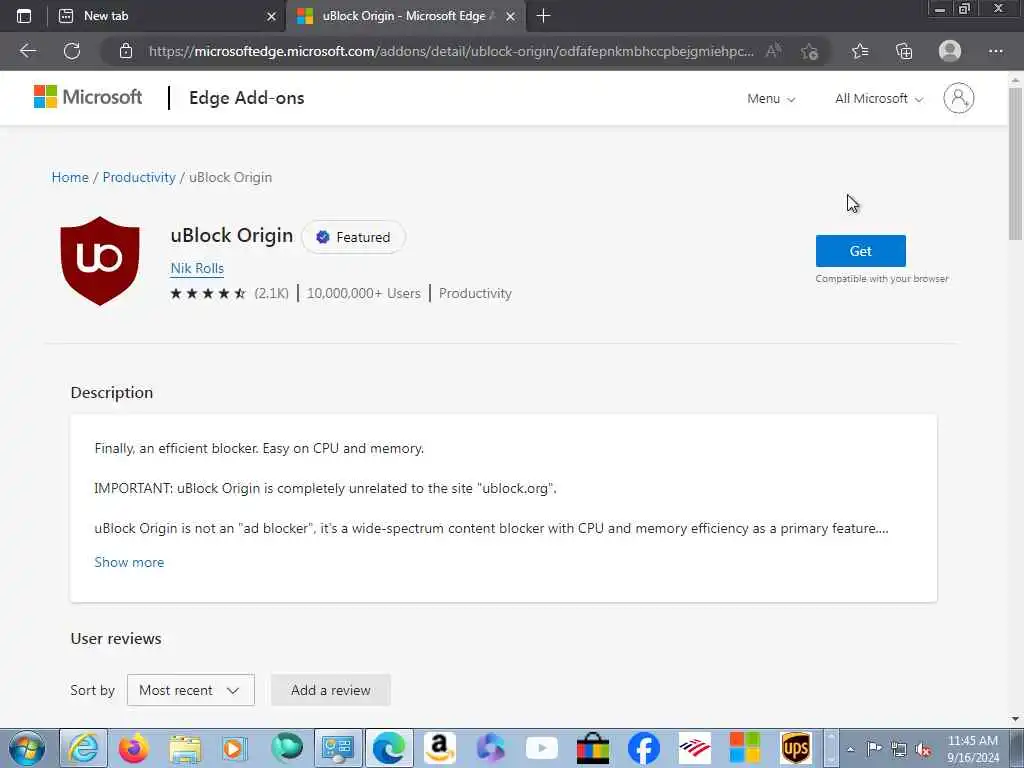Image resolution: width=1024 pixels, height=768 pixels.
Task: Expand the All Microsoft dropdown
Action: [x=879, y=99]
